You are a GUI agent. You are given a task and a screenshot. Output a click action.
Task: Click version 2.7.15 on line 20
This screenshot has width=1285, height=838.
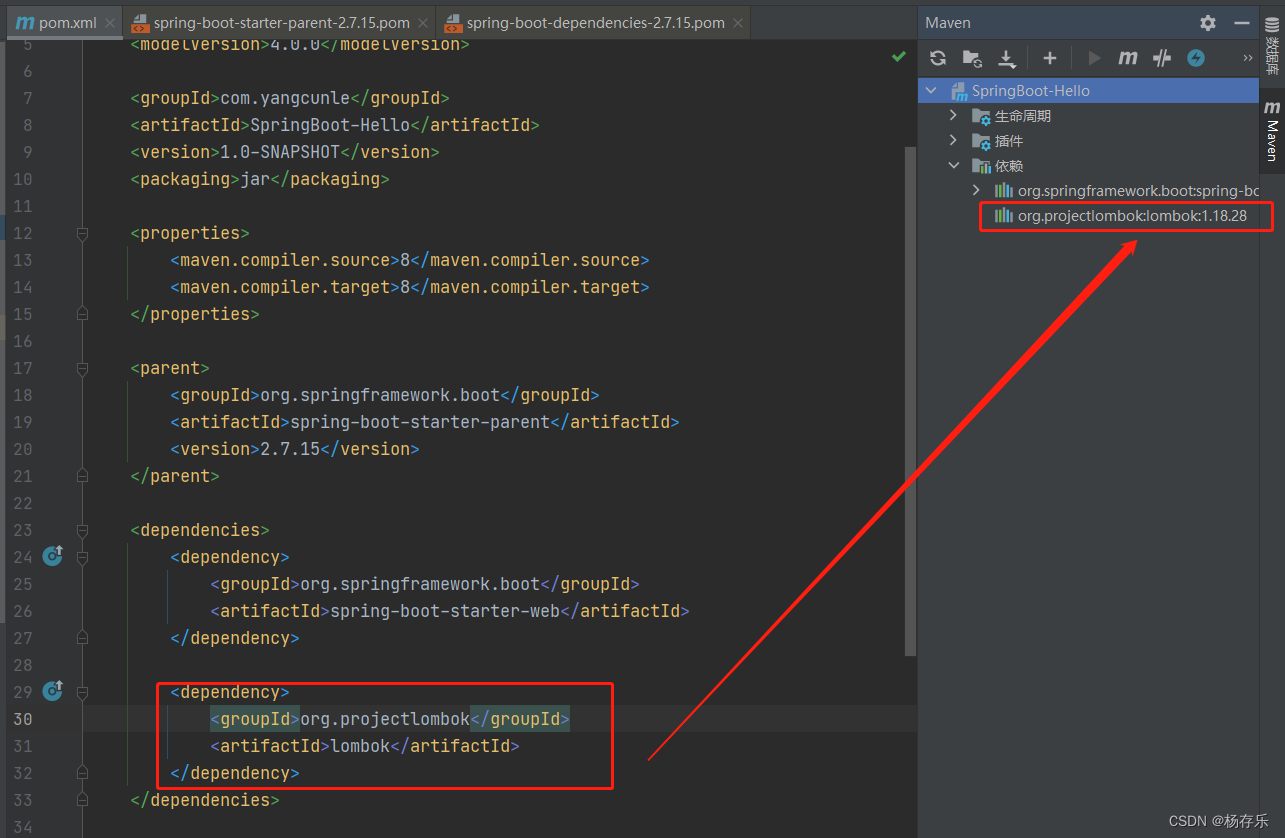pyautogui.click(x=290, y=449)
